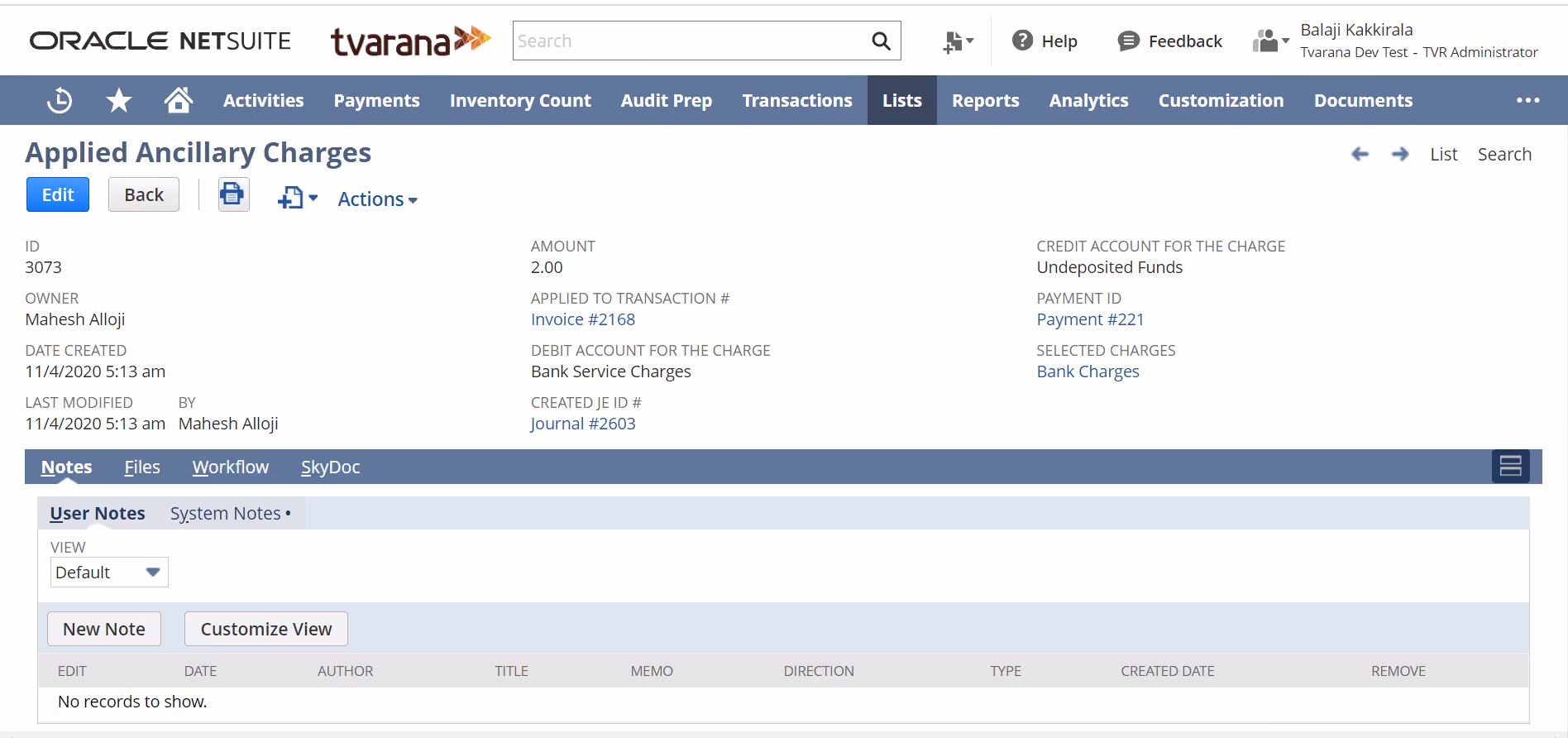Click the tvarana company logo
Screen dimensions: 1568x738
point(411,41)
